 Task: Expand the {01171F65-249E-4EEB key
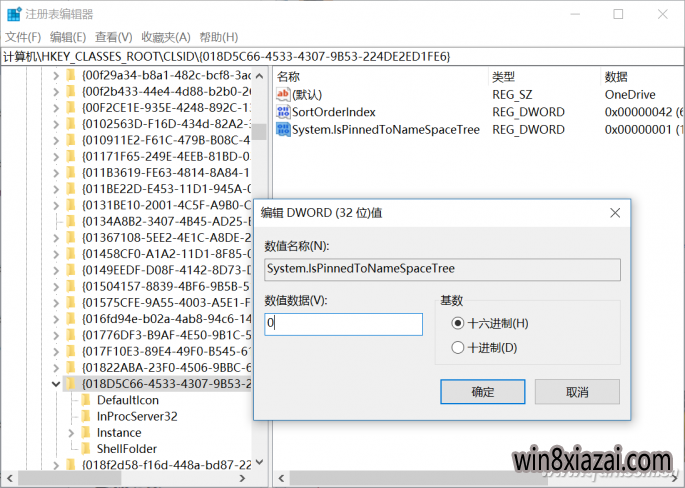tap(56, 157)
